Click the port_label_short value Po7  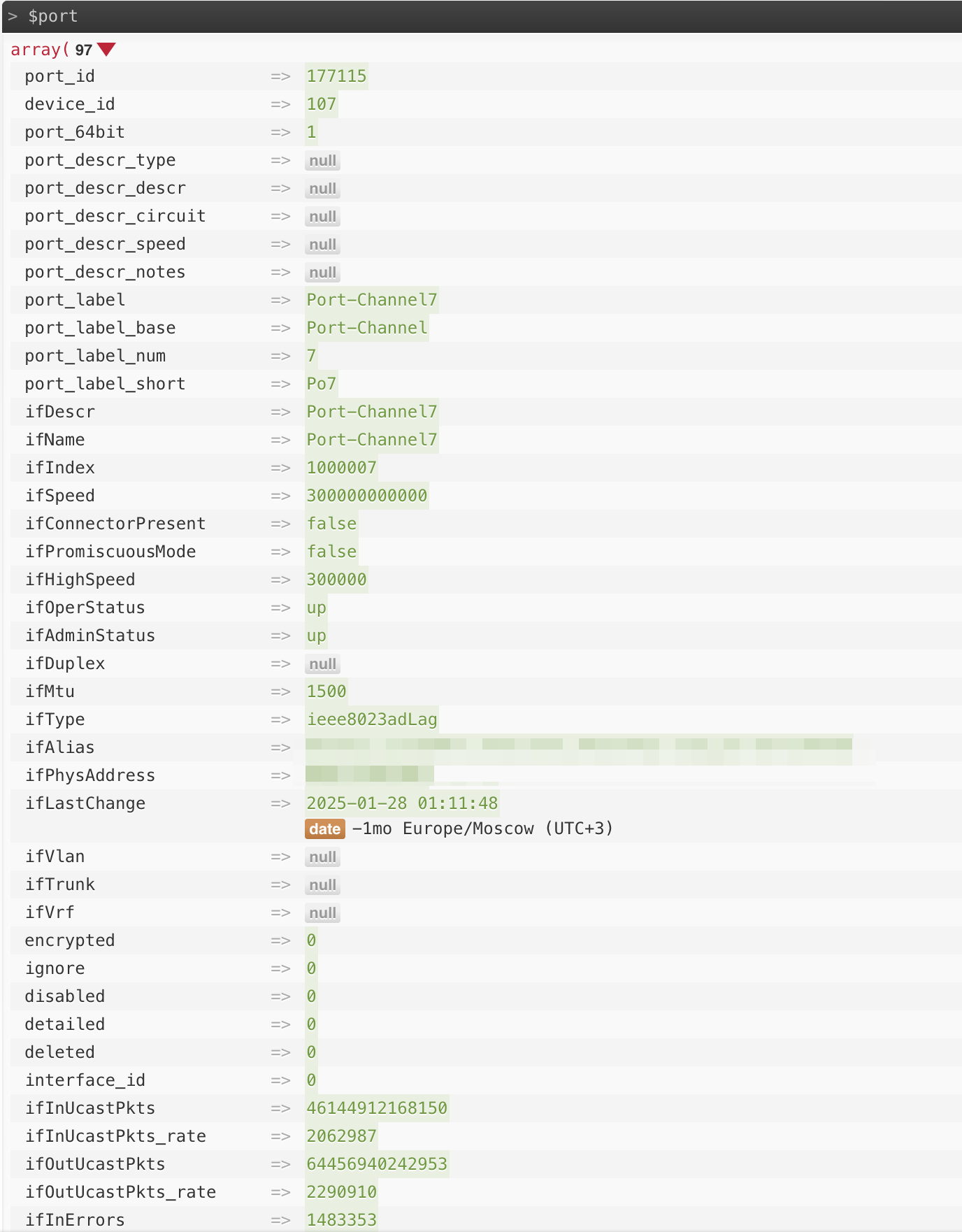coord(321,384)
